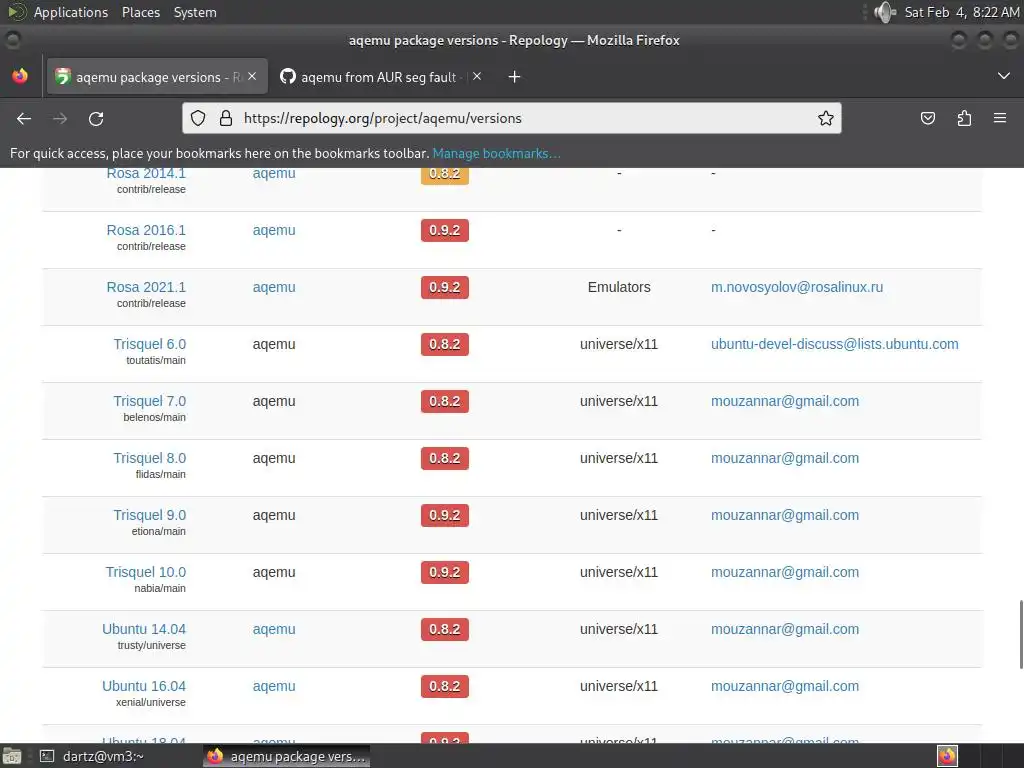Click mouzannar@gmail.com in the Trisquel 7.0 row
Image resolution: width=1024 pixels, height=768 pixels.
785,401
